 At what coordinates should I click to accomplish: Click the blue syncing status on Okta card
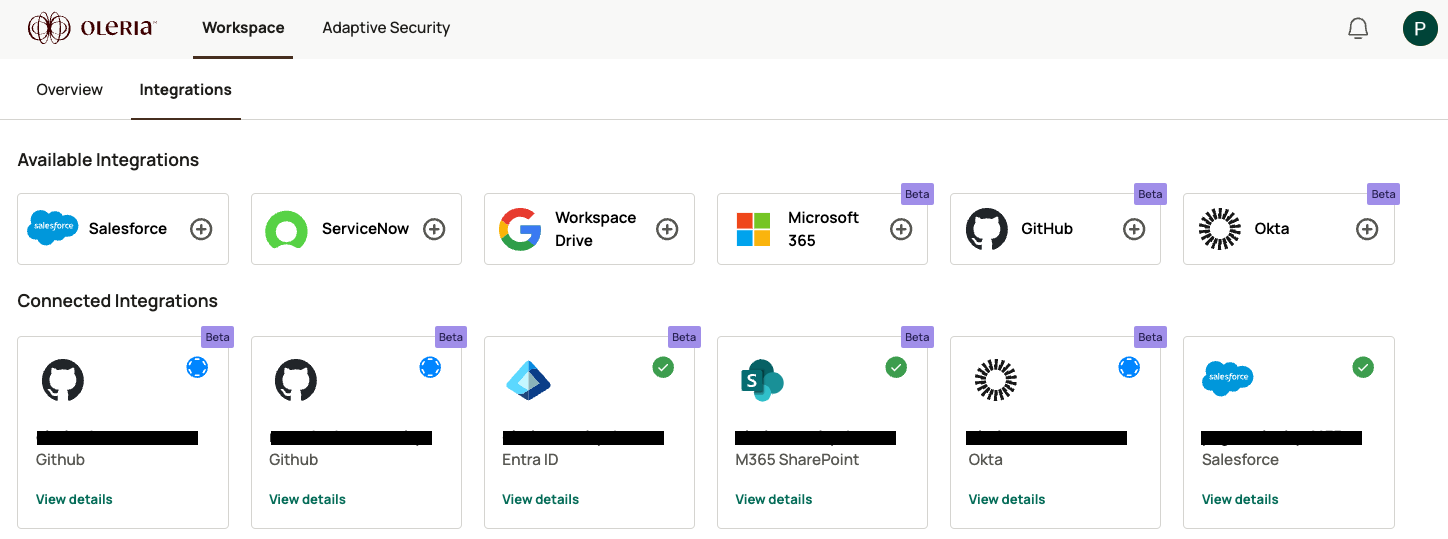[1129, 368]
